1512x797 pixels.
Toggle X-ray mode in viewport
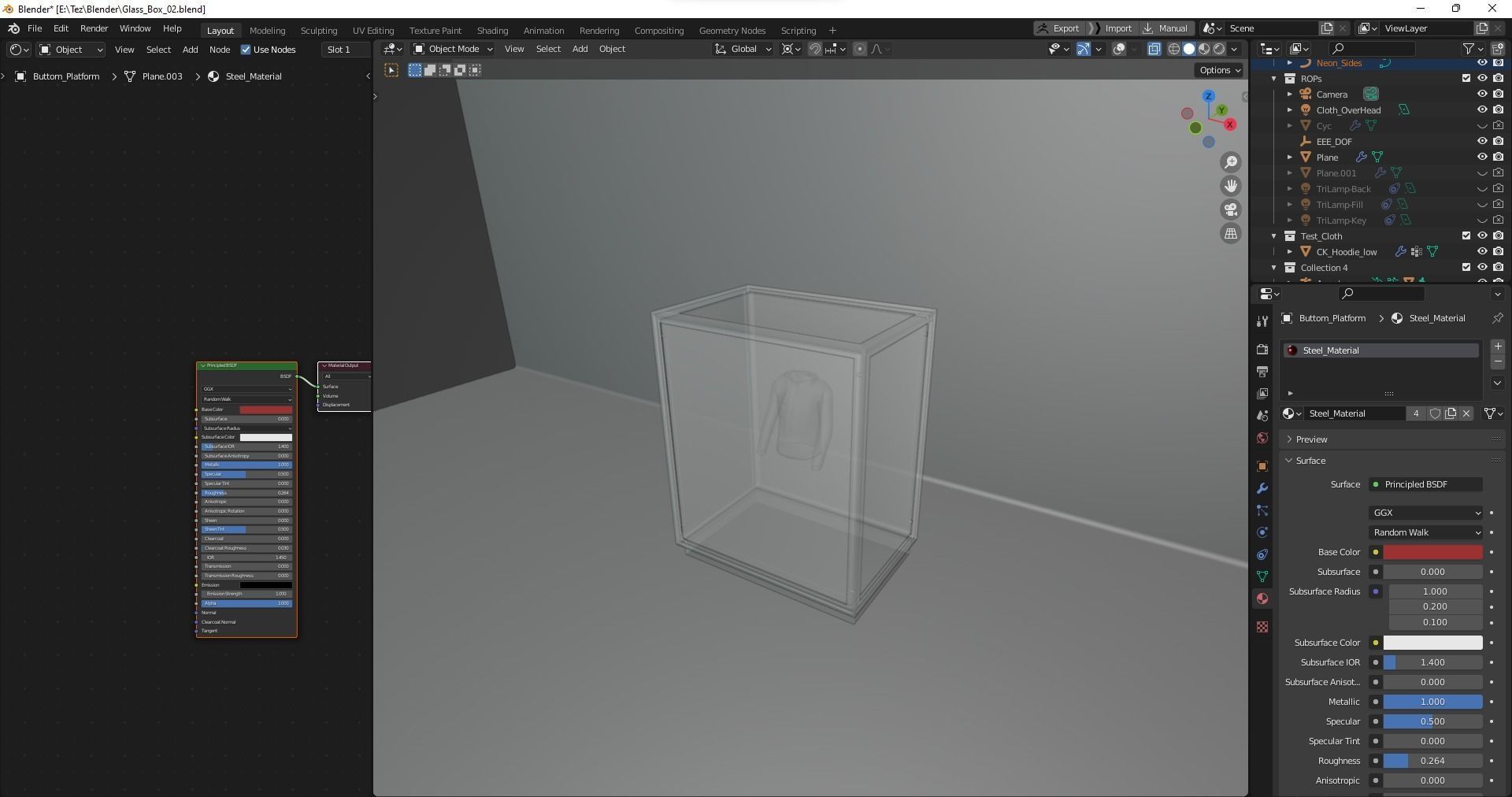1154,49
